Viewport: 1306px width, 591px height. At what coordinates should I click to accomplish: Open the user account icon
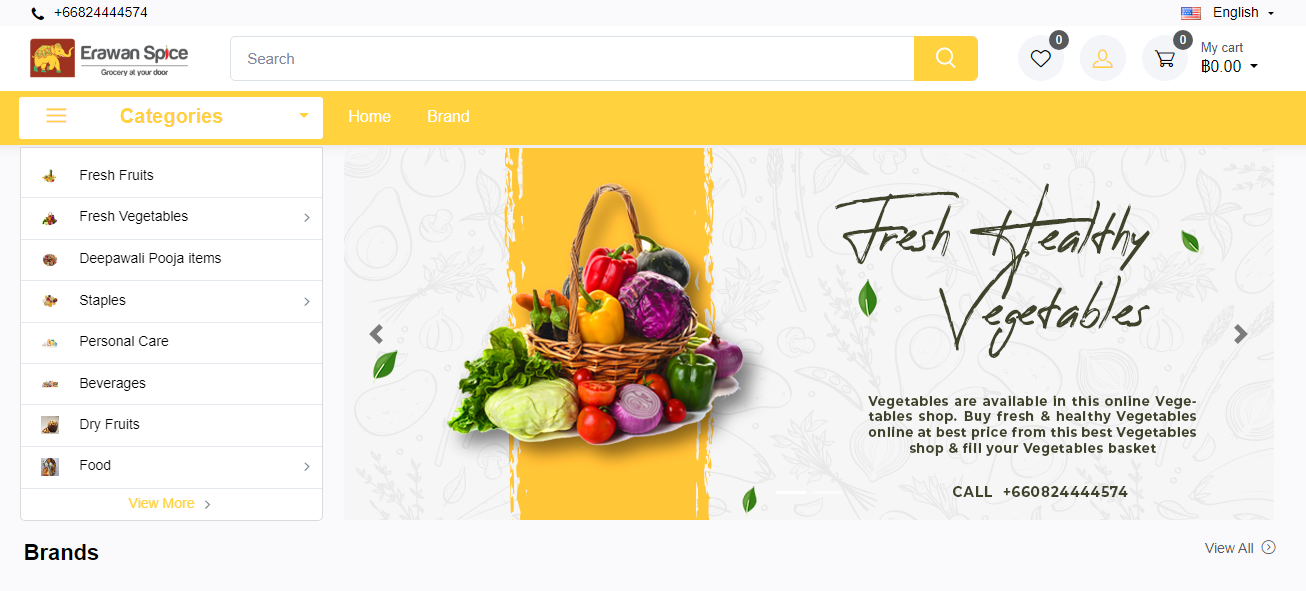point(1102,58)
